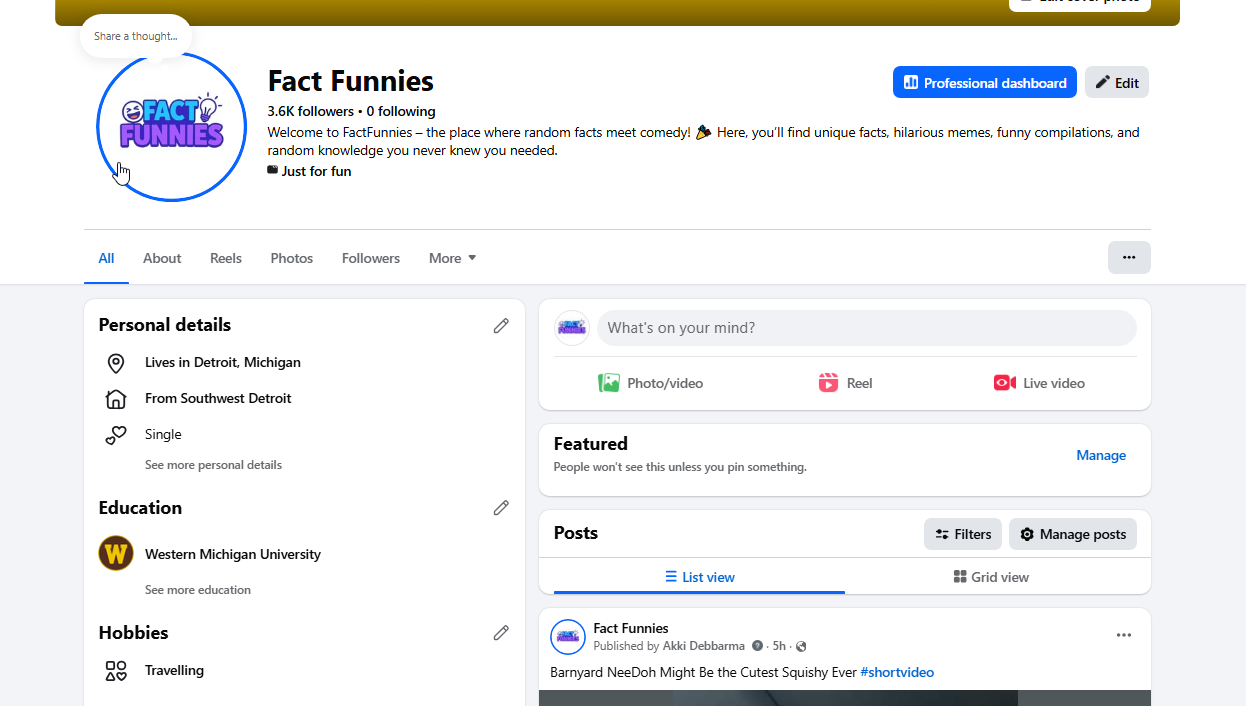Open 'See more personal details'

tap(213, 465)
